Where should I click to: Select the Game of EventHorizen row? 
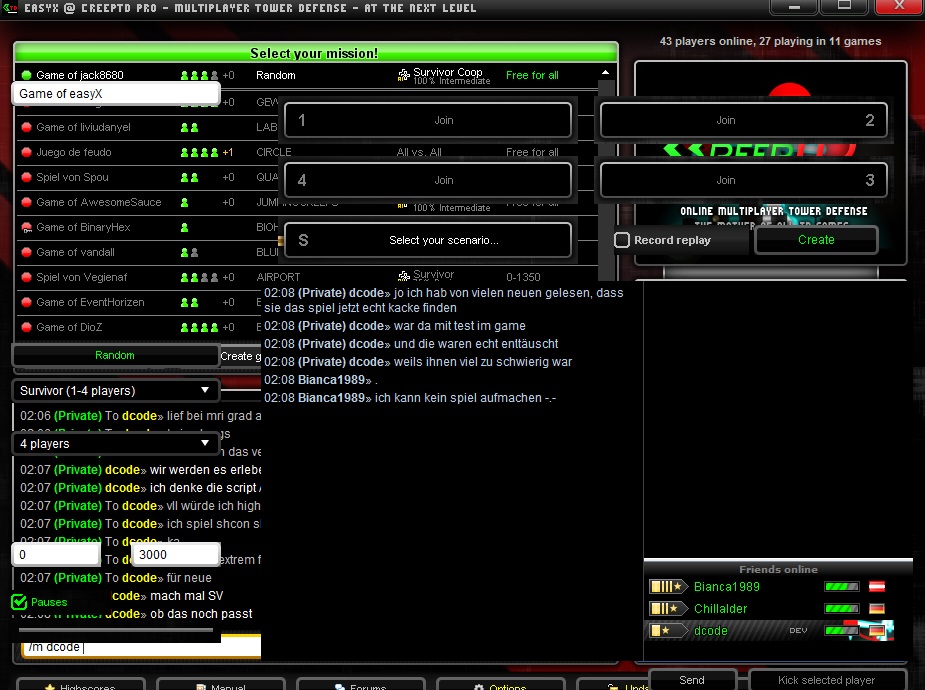click(139, 302)
